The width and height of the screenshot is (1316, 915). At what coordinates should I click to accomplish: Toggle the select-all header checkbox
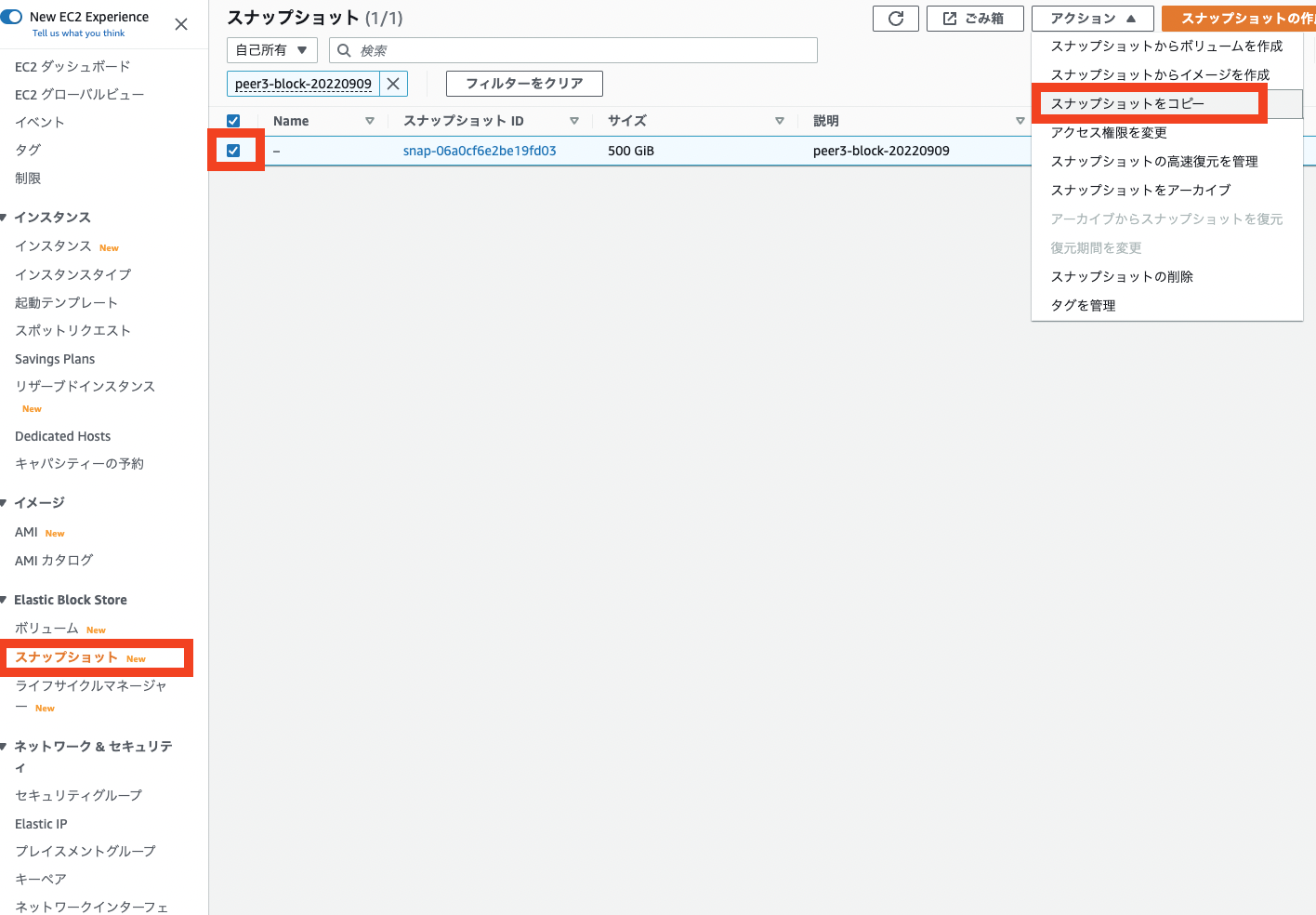(x=233, y=121)
